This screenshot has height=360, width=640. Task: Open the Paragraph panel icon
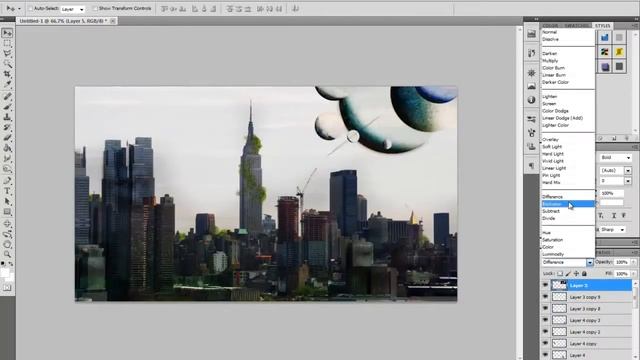[531, 166]
